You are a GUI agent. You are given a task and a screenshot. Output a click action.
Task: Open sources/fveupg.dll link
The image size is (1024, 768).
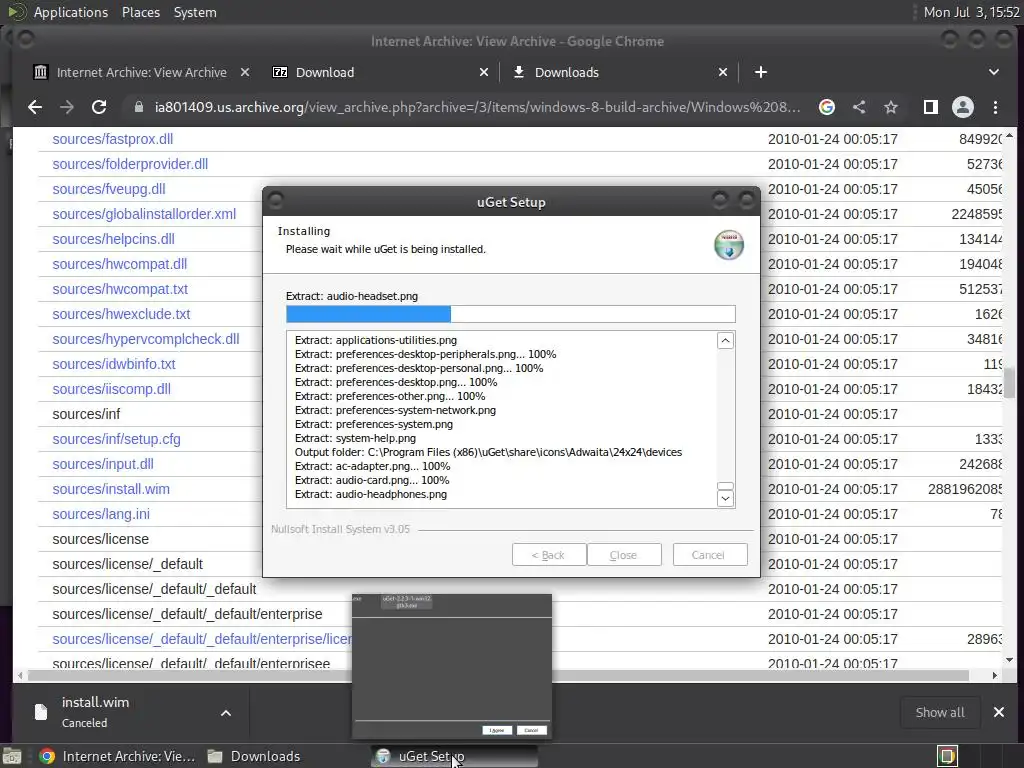click(108, 189)
